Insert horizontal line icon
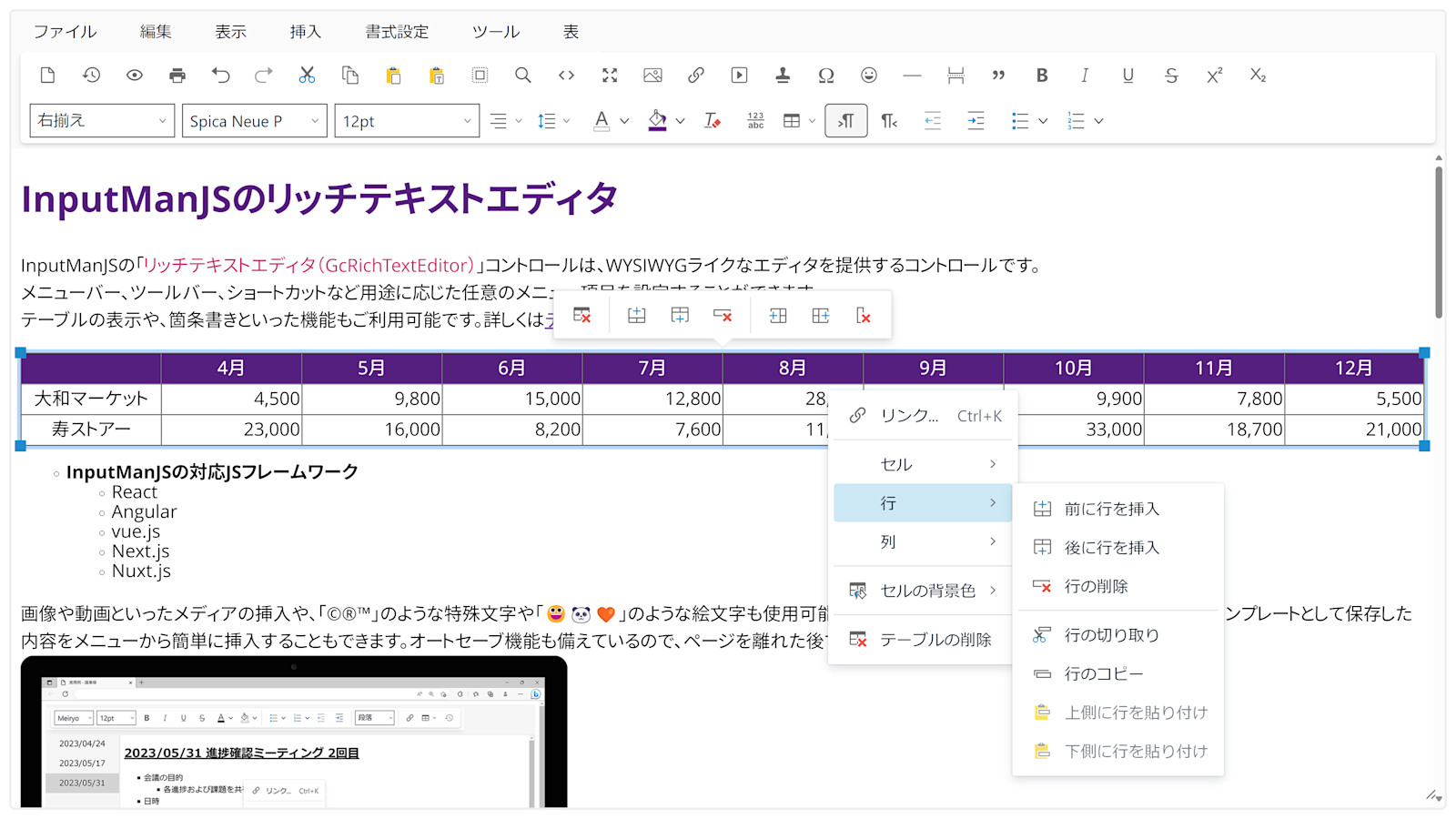The width and height of the screenshot is (1456, 819). point(912,76)
